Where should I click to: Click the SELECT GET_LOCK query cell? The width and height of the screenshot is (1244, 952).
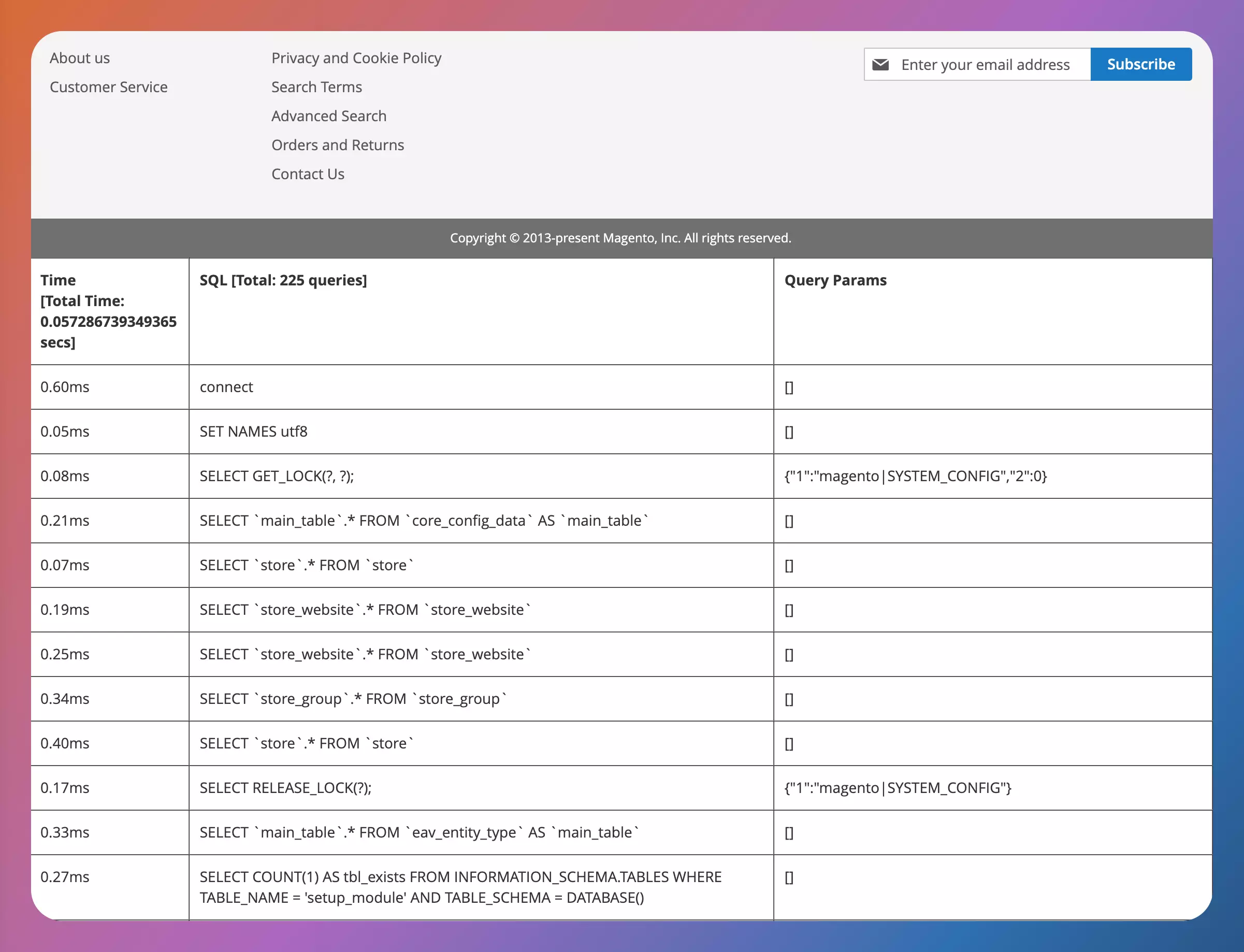click(482, 476)
